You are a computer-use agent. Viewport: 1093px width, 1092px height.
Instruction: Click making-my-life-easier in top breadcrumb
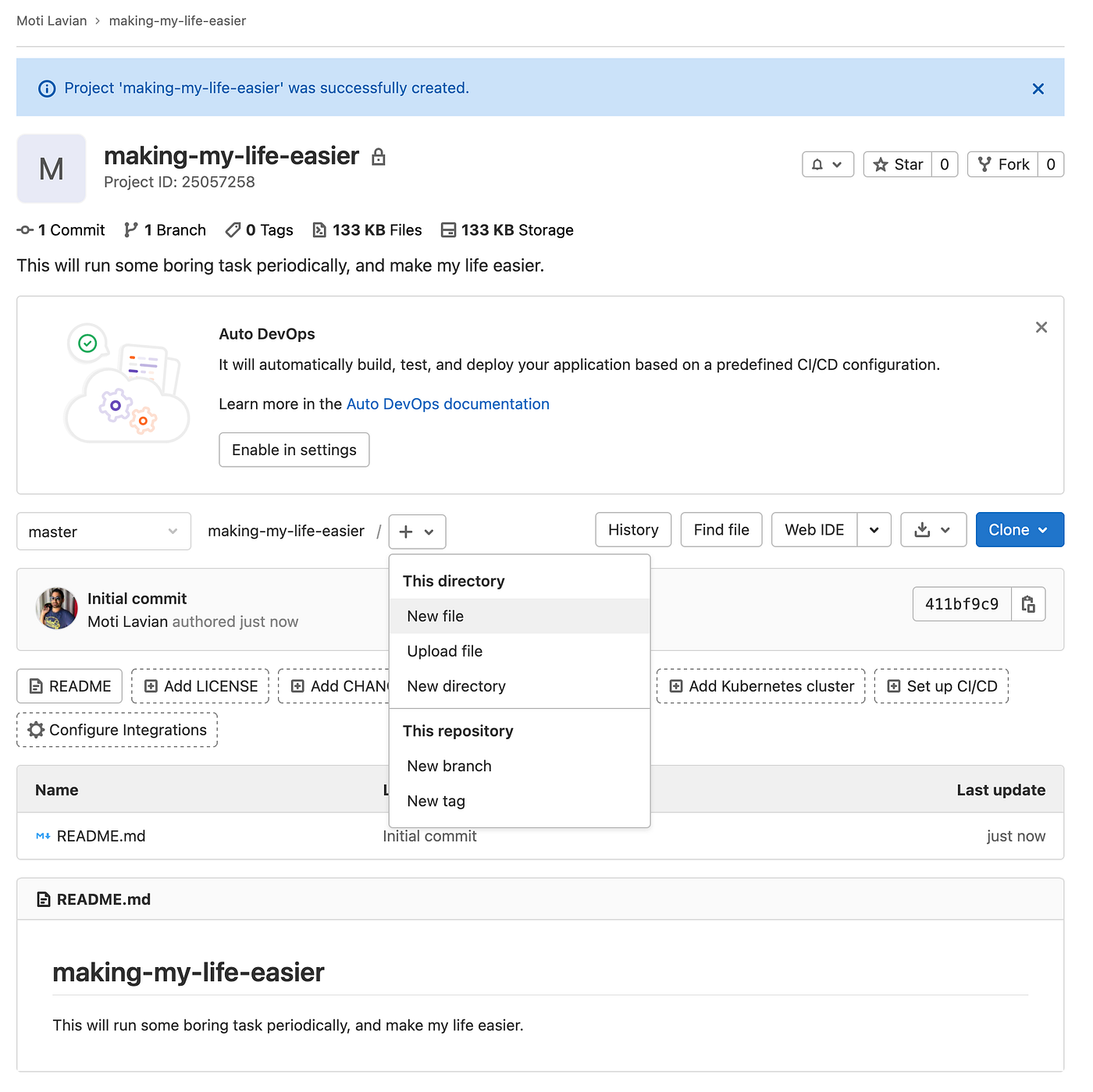(177, 21)
